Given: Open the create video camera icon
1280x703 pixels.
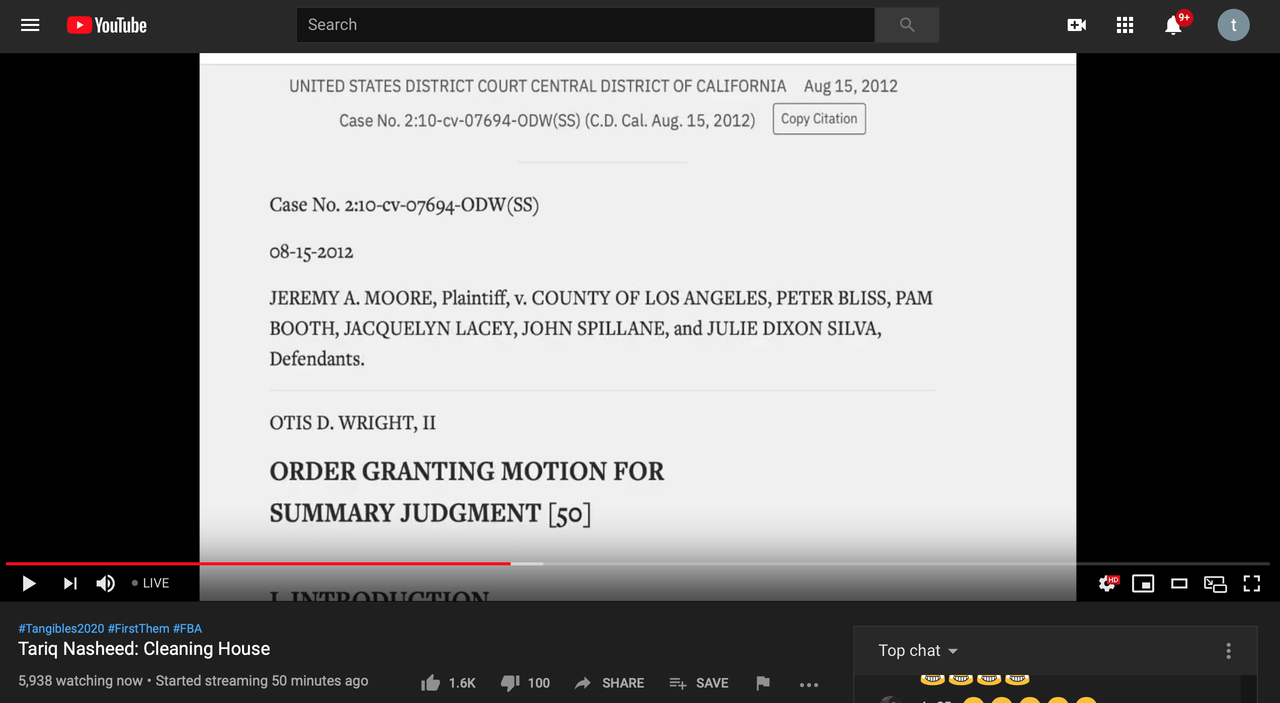Looking at the screenshot, I should [1077, 25].
